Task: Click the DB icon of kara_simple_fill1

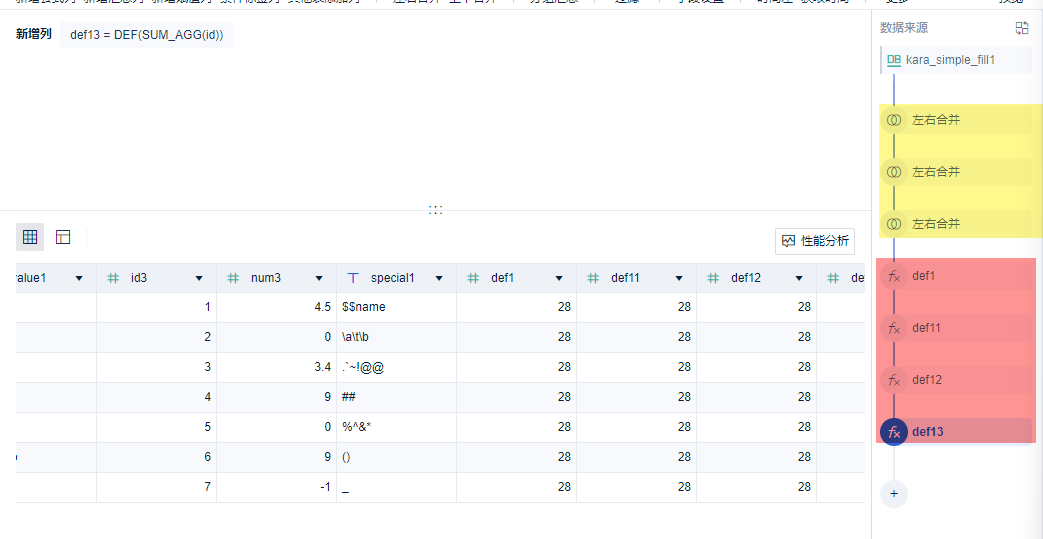Action: point(894,61)
